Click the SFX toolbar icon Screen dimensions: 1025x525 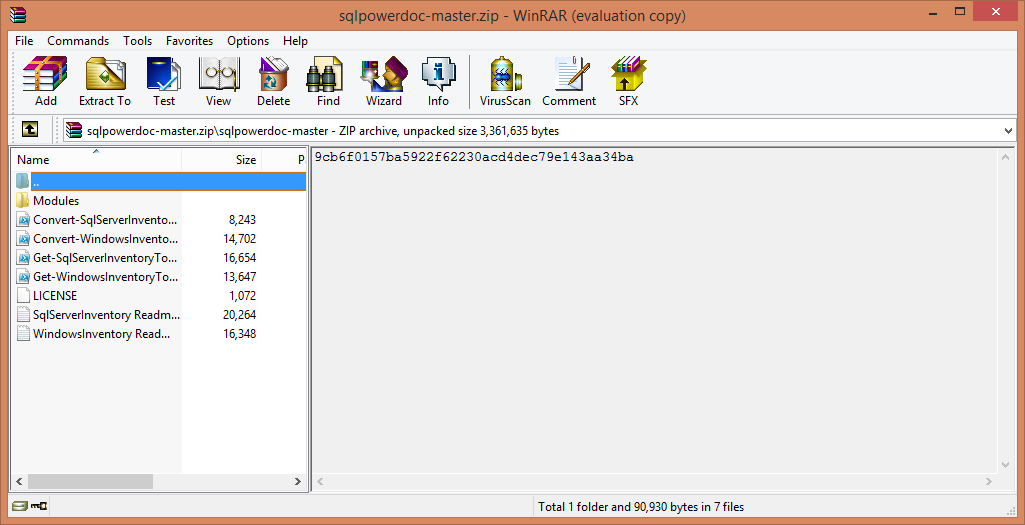point(628,81)
